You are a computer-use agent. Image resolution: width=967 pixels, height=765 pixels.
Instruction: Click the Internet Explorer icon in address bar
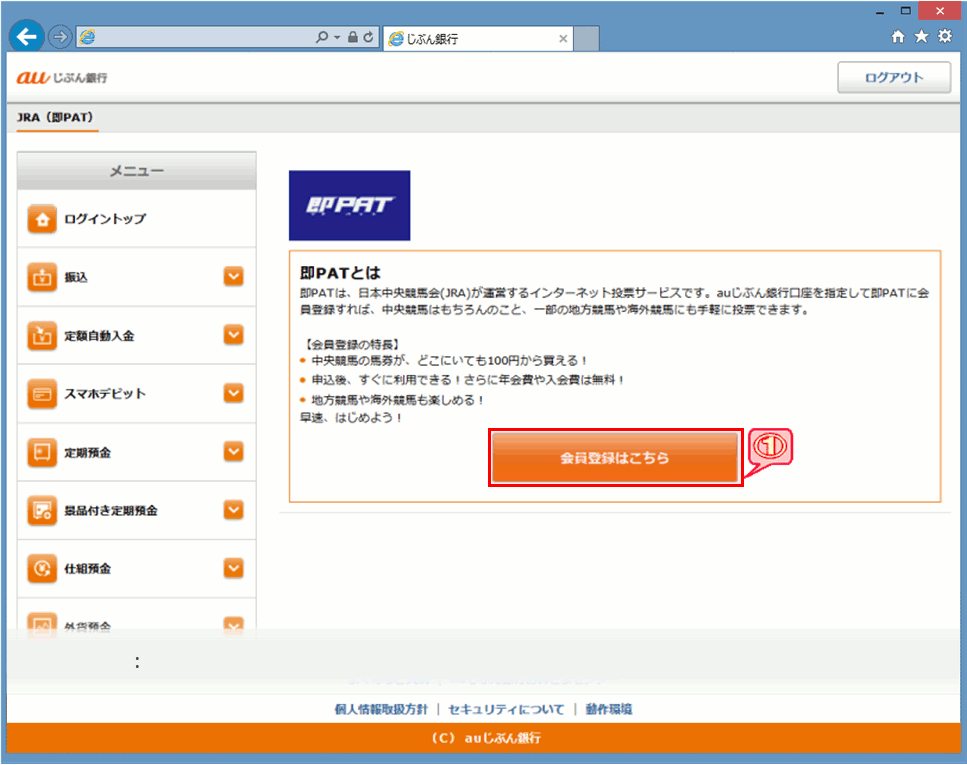pyautogui.click(x=88, y=38)
